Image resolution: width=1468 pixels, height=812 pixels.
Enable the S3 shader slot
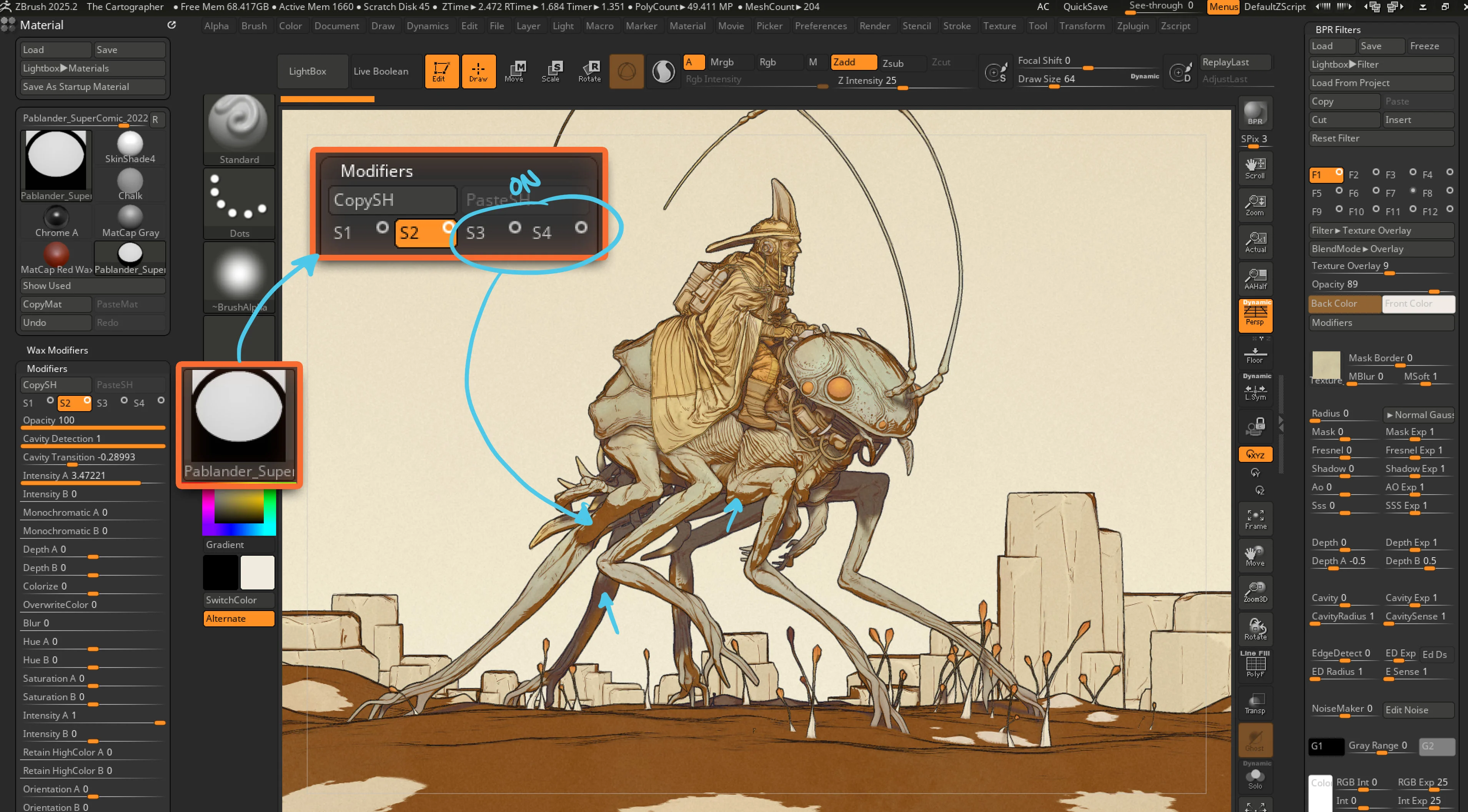click(x=112, y=403)
